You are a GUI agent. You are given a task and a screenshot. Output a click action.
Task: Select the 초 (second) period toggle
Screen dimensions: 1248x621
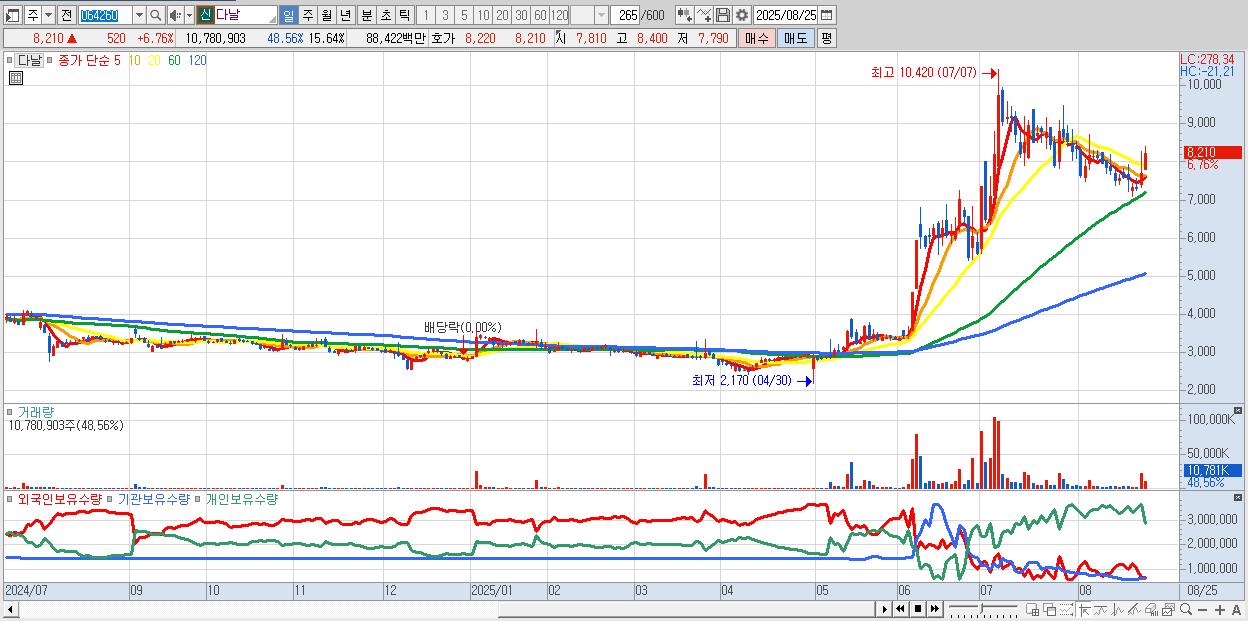[x=384, y=15]
